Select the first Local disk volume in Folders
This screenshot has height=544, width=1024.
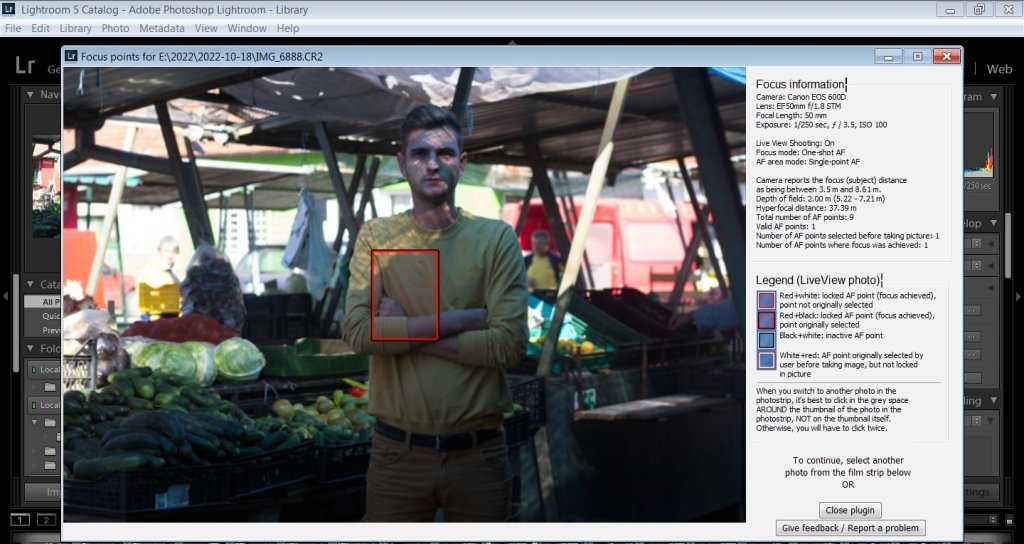pyautogui.click(x=44, y=370)
